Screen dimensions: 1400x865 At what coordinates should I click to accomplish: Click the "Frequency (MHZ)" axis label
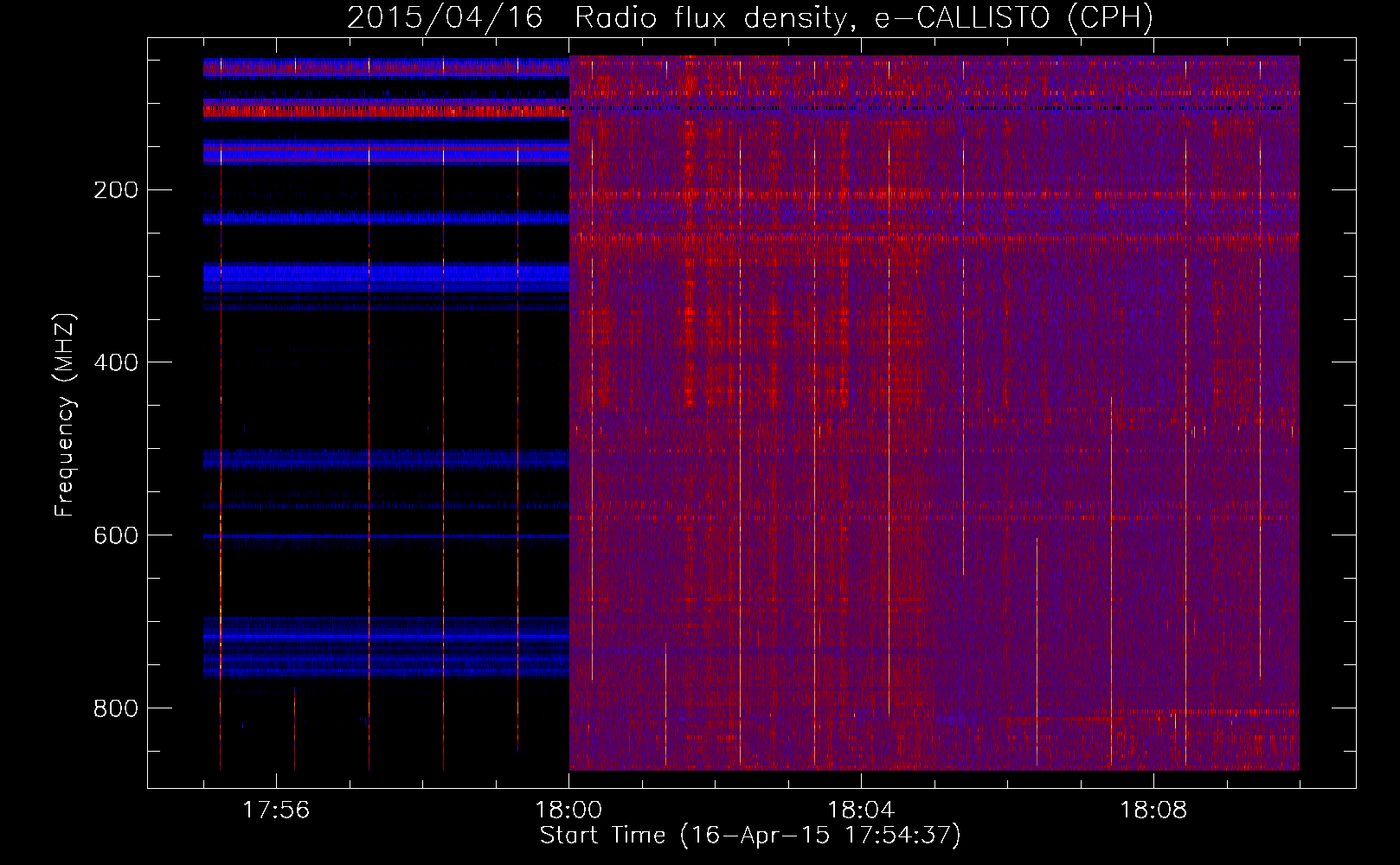65,414
